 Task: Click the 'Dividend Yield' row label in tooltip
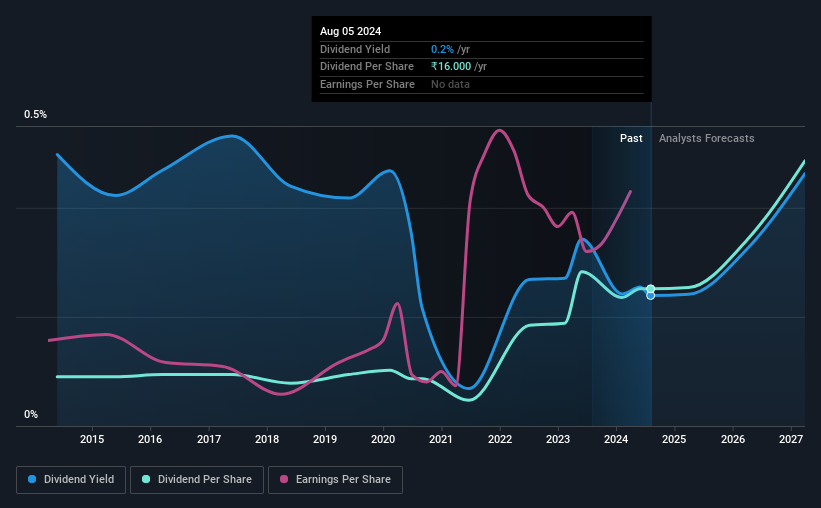(355, 49)
